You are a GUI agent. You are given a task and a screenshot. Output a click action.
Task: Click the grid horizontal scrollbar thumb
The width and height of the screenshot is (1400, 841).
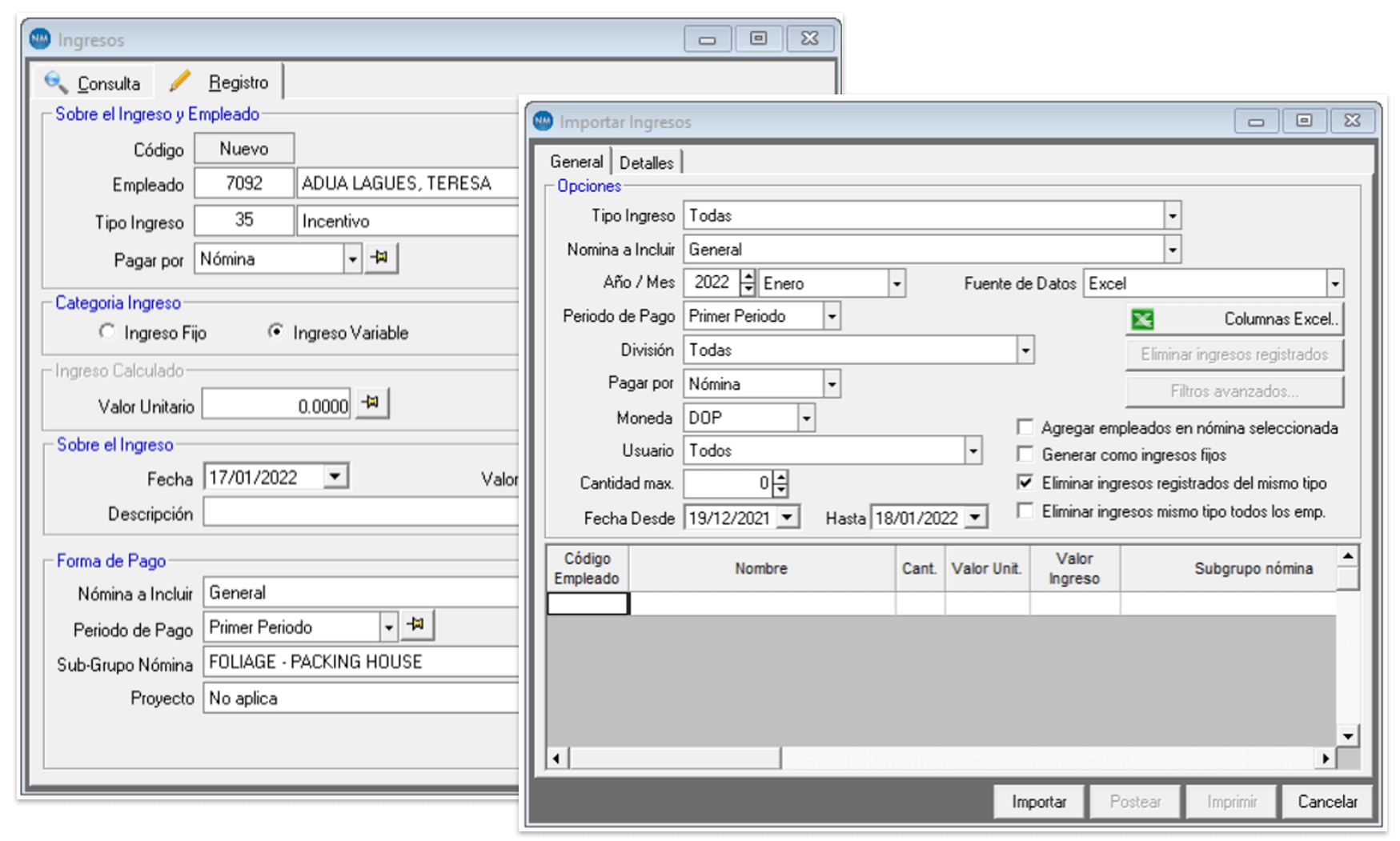(x=675, y=758)
